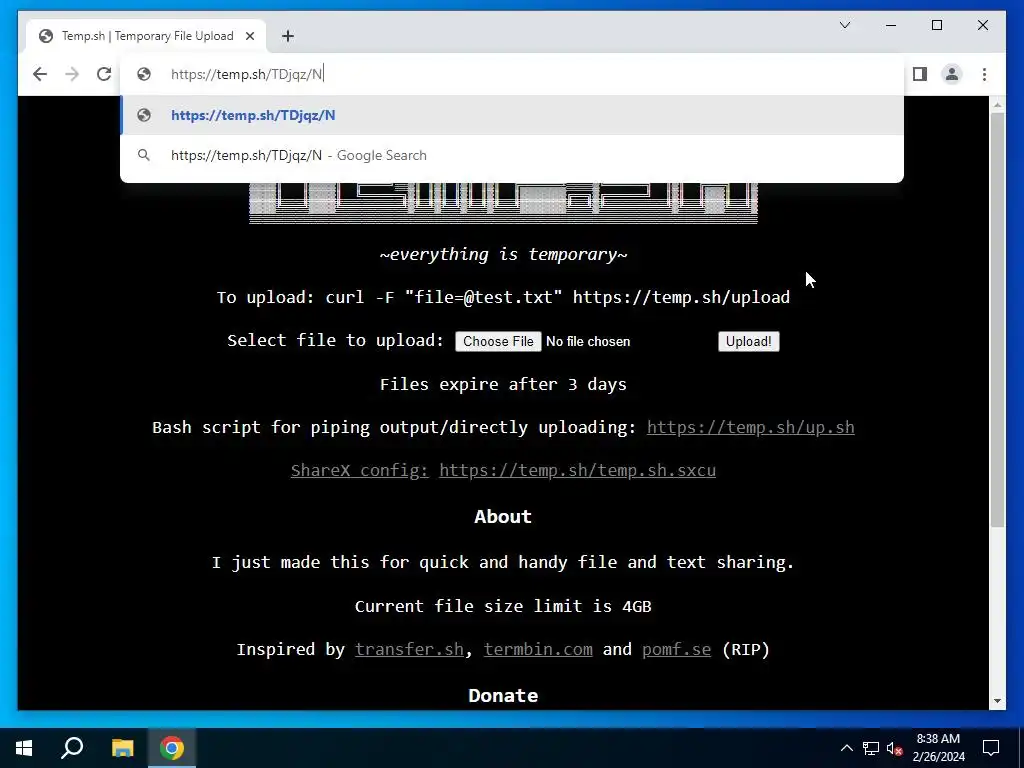Click the 'No file chosen' text
The width and height of the screenshot is (1024, 768).
pyautogui.click(x=588, y=342)
